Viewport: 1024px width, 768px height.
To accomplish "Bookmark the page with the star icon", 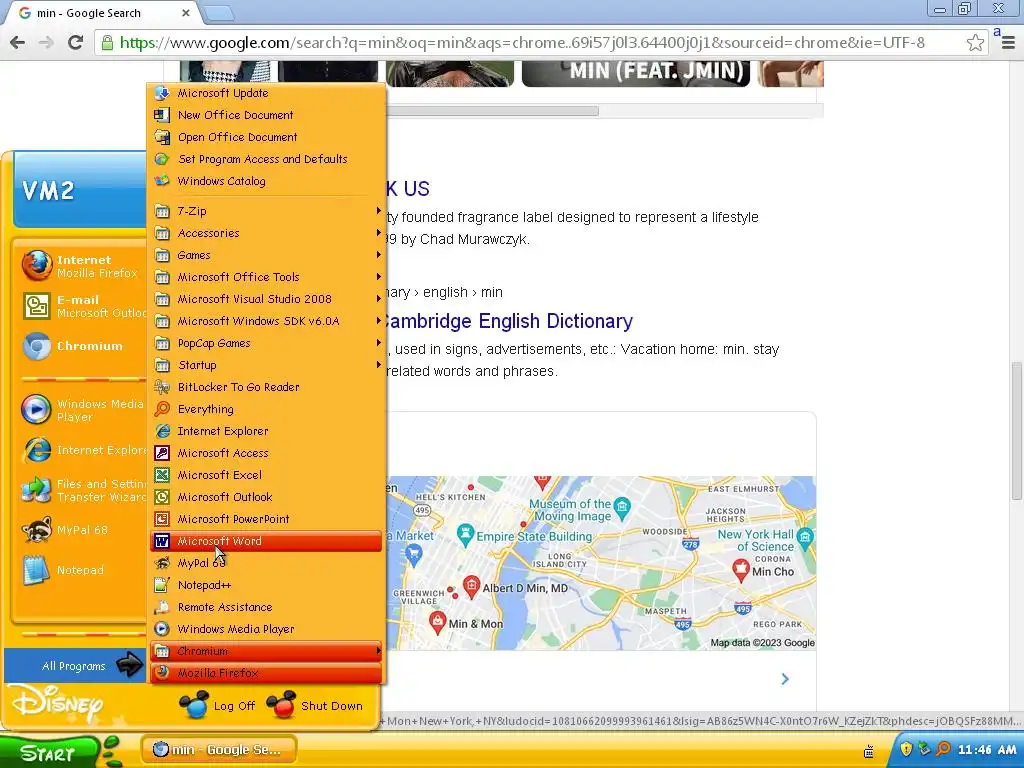I will click(x=975, y=43).
